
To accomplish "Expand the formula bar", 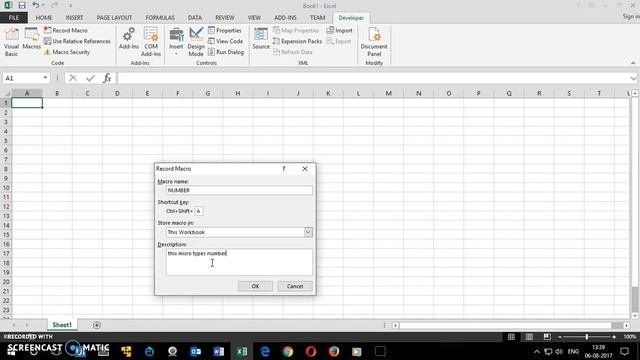I will pyautogui.click(x=633, y=78).
